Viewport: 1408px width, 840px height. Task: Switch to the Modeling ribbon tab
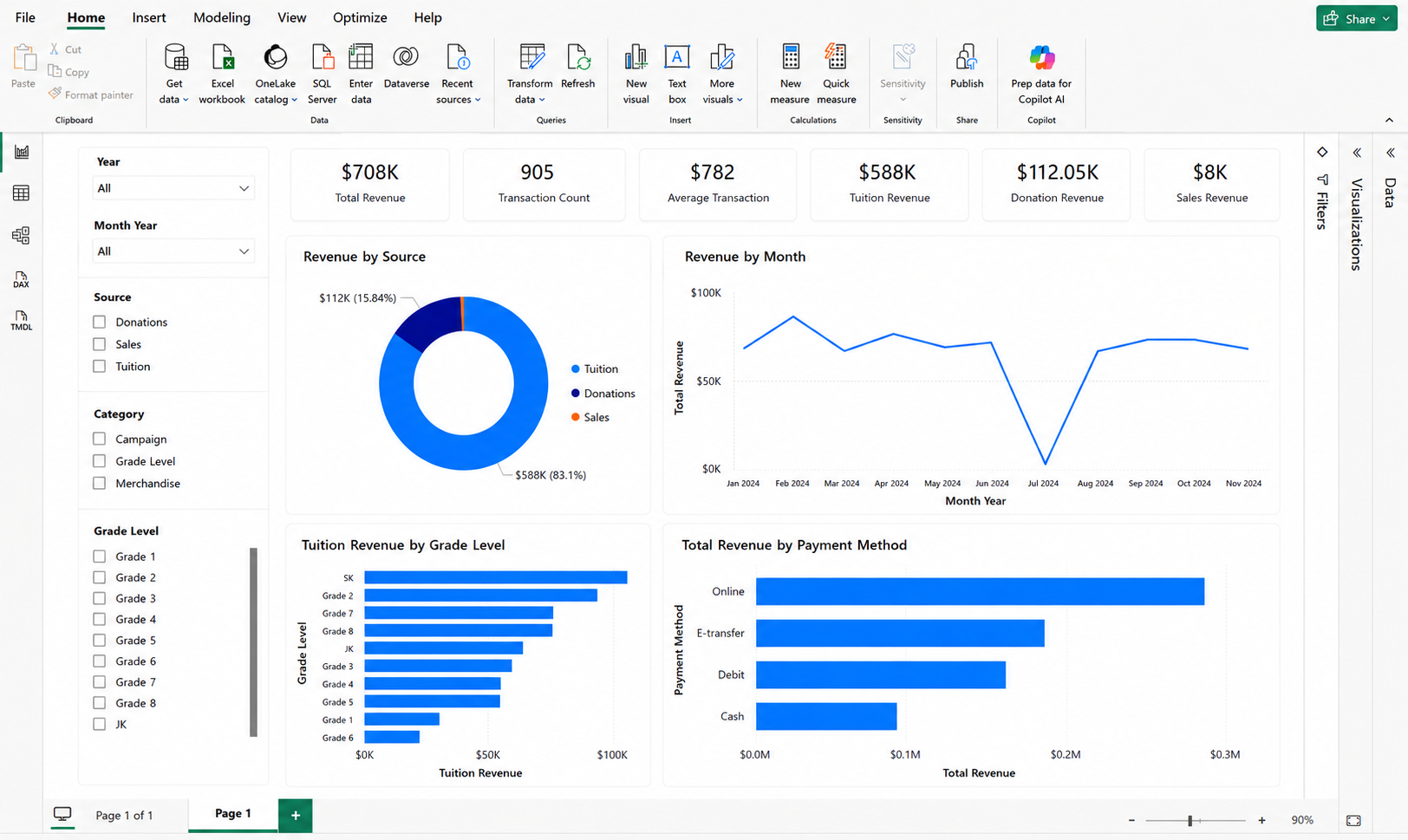click(222, 17)
